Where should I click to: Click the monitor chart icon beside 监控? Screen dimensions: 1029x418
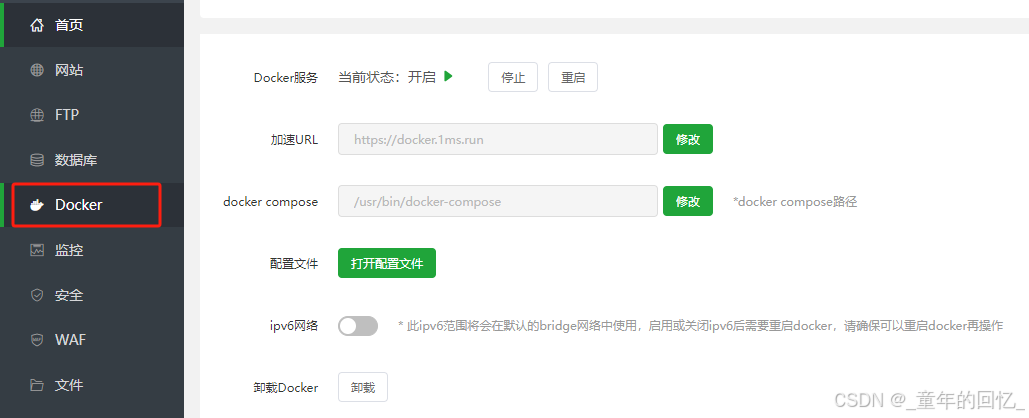coord(37,250)
